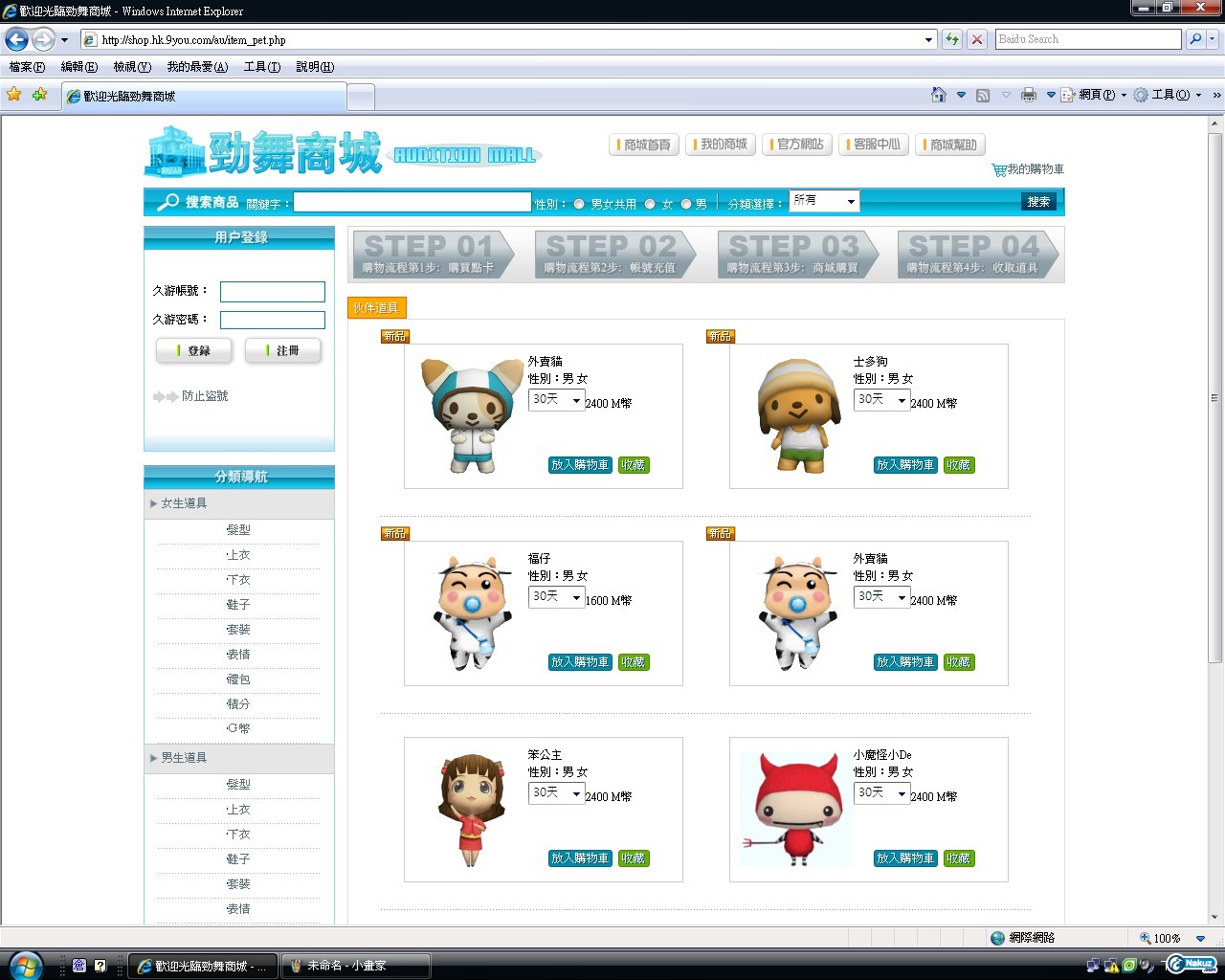Open the 分類選擇 category dropdown

coord(824,201)
